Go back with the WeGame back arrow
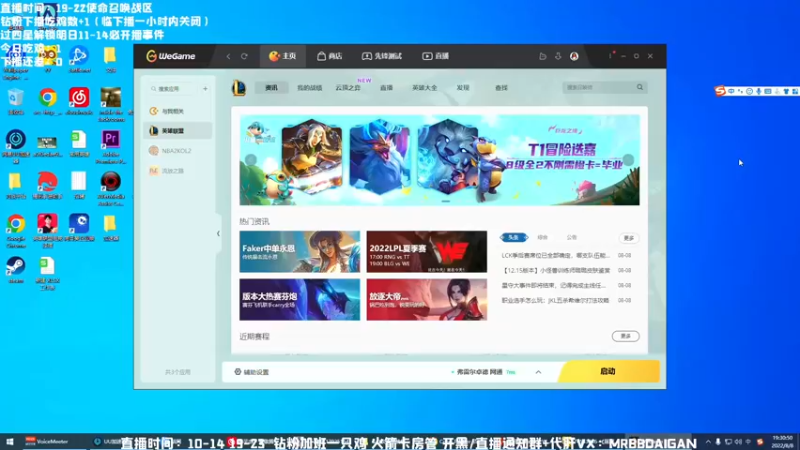 (228, 56)
